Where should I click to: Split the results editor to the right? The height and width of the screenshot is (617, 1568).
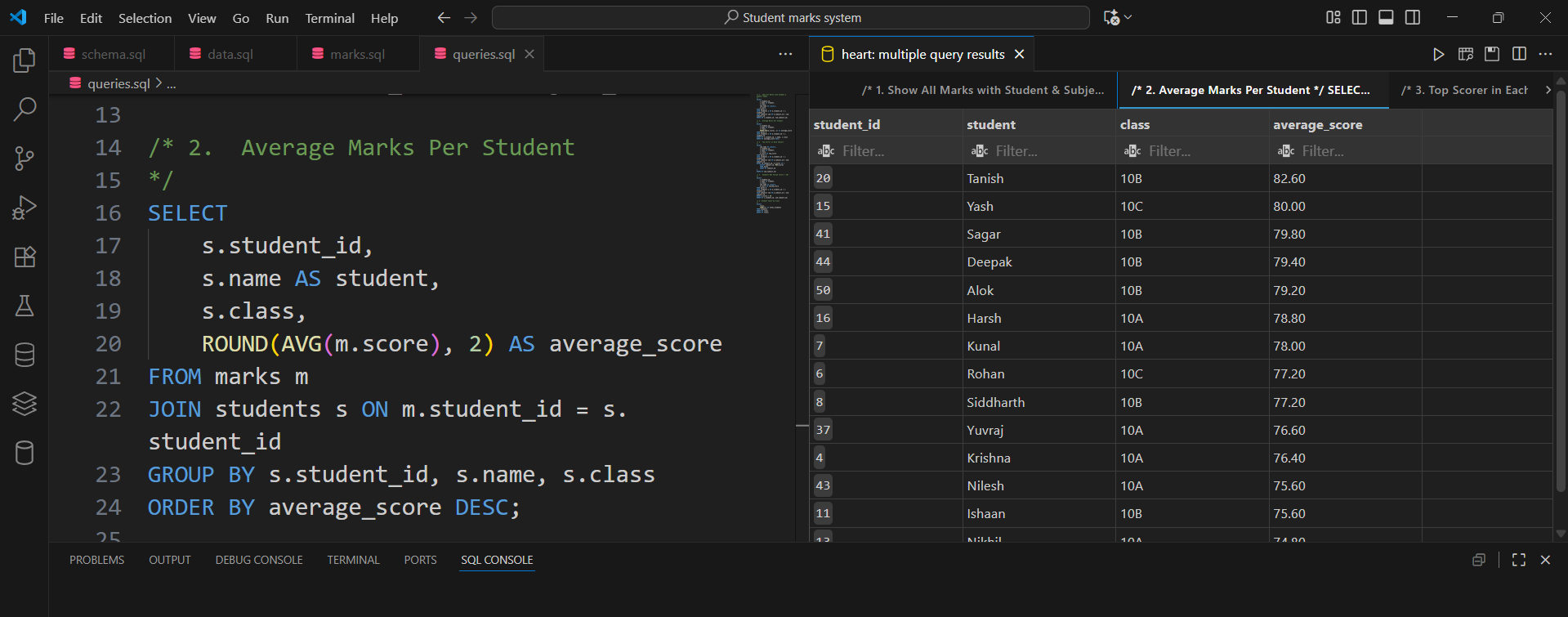pyautogui.click(x=1519, y=54)
